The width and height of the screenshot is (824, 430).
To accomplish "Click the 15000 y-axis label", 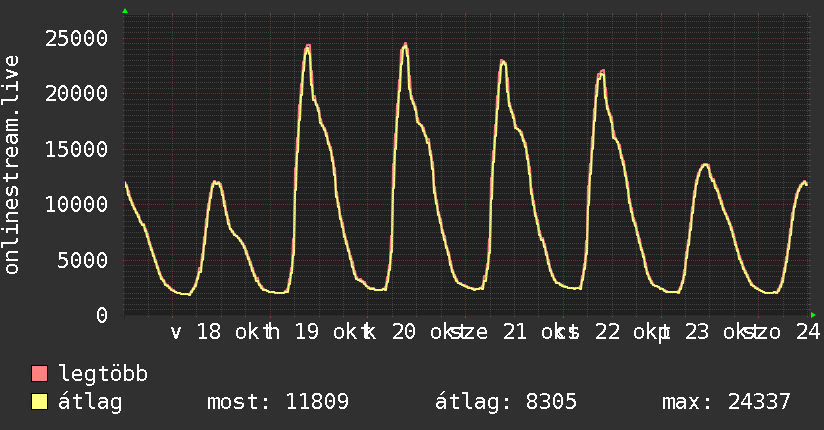I will tap(77, 150).
